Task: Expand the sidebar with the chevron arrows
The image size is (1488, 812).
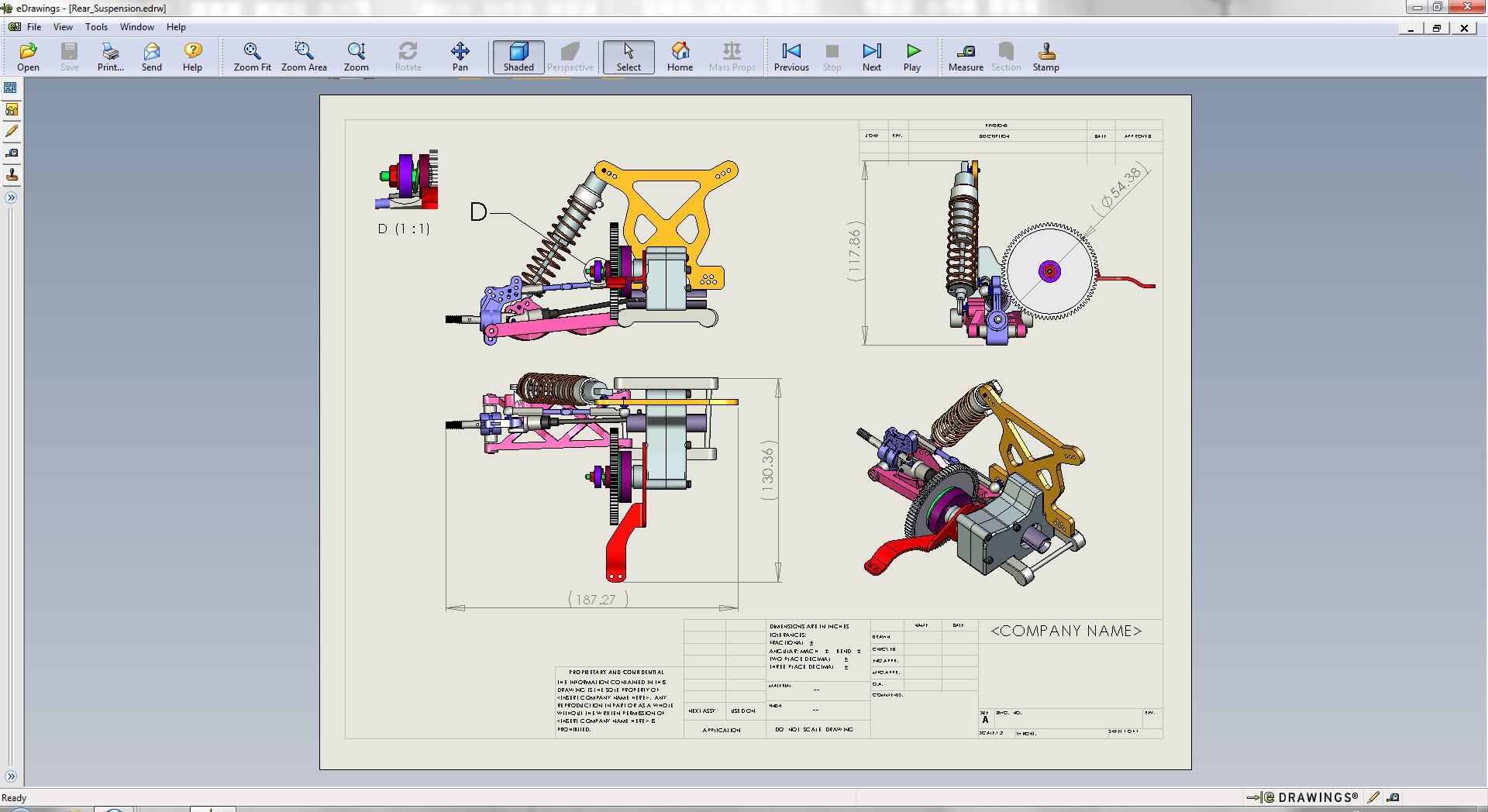Action: click(11, 198)
